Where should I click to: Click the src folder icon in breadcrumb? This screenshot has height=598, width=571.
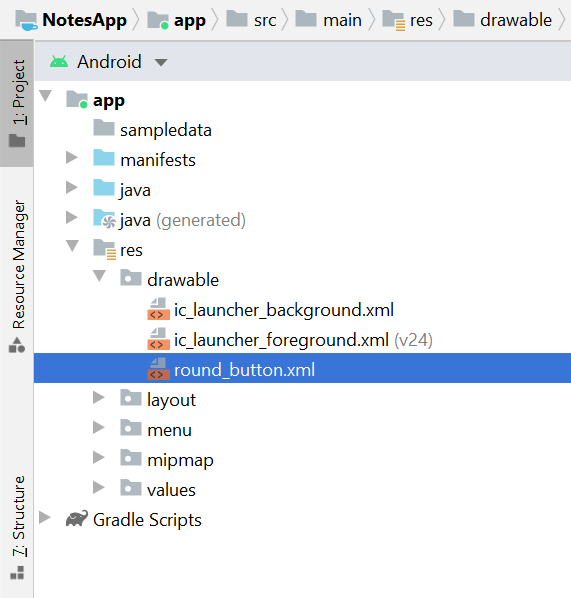[237, 19]
